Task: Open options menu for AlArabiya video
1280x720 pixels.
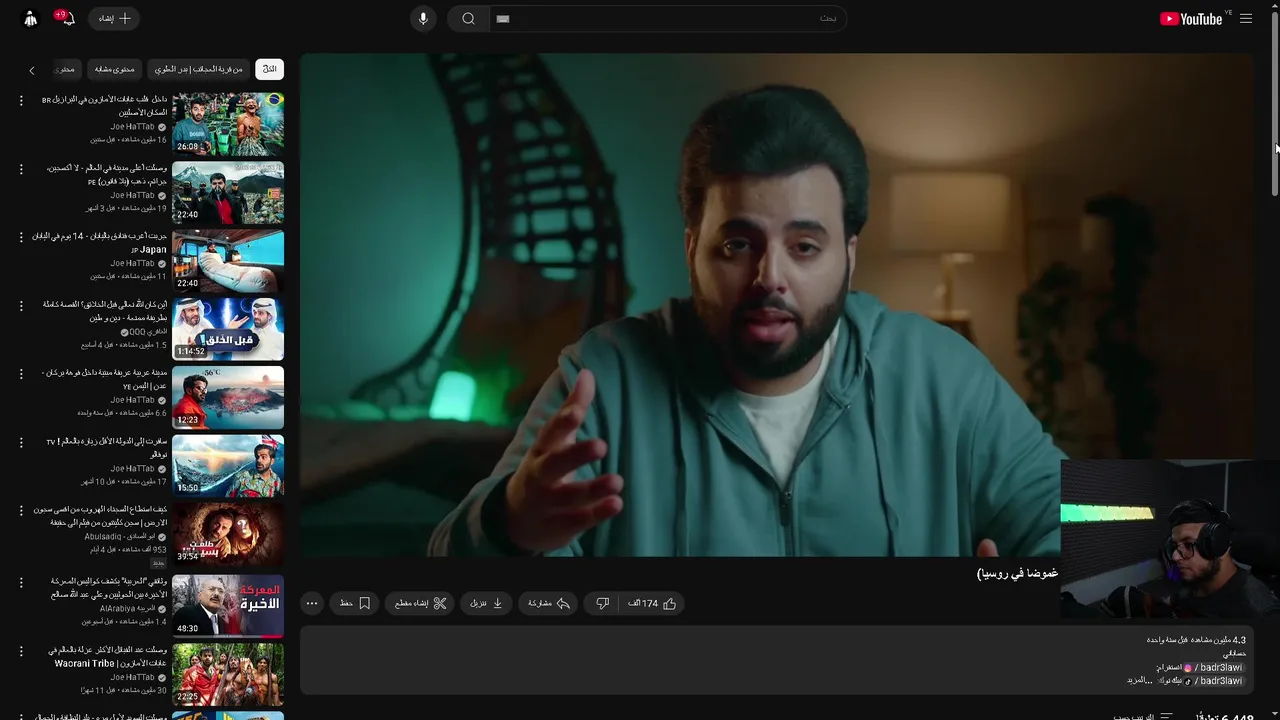Action: (21, 582)
